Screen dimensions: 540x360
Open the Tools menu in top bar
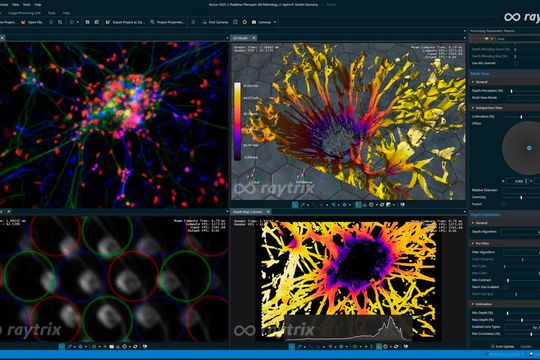click(27, 4)
